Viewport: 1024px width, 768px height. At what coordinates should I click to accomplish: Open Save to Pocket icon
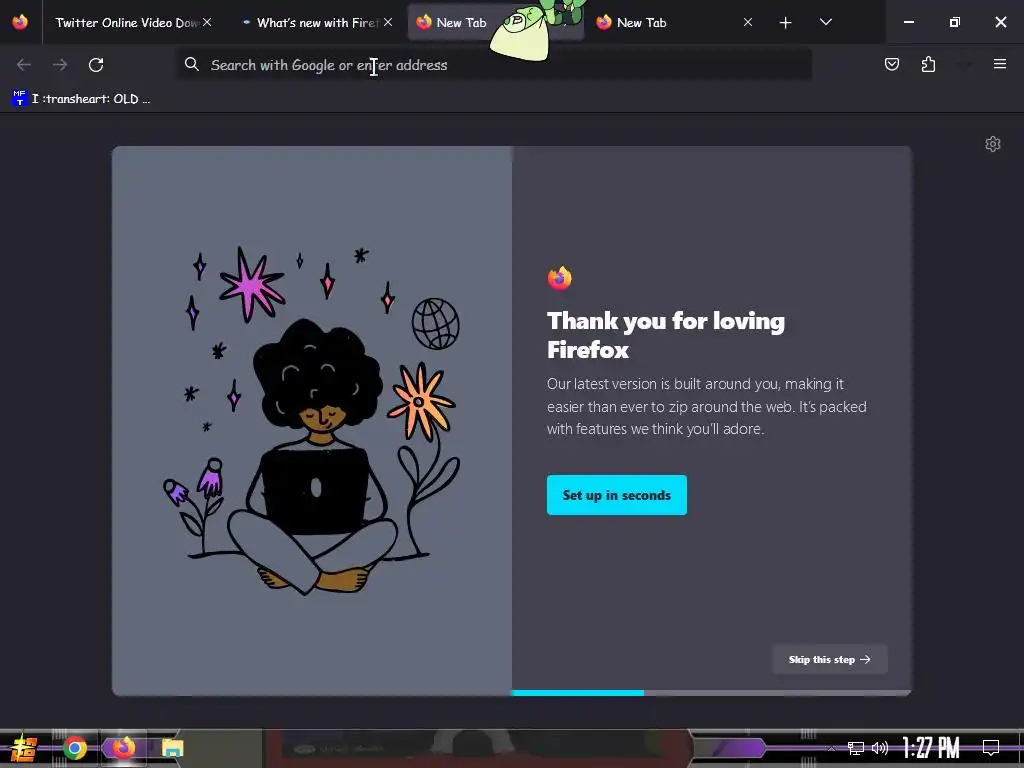pos(891,64)
